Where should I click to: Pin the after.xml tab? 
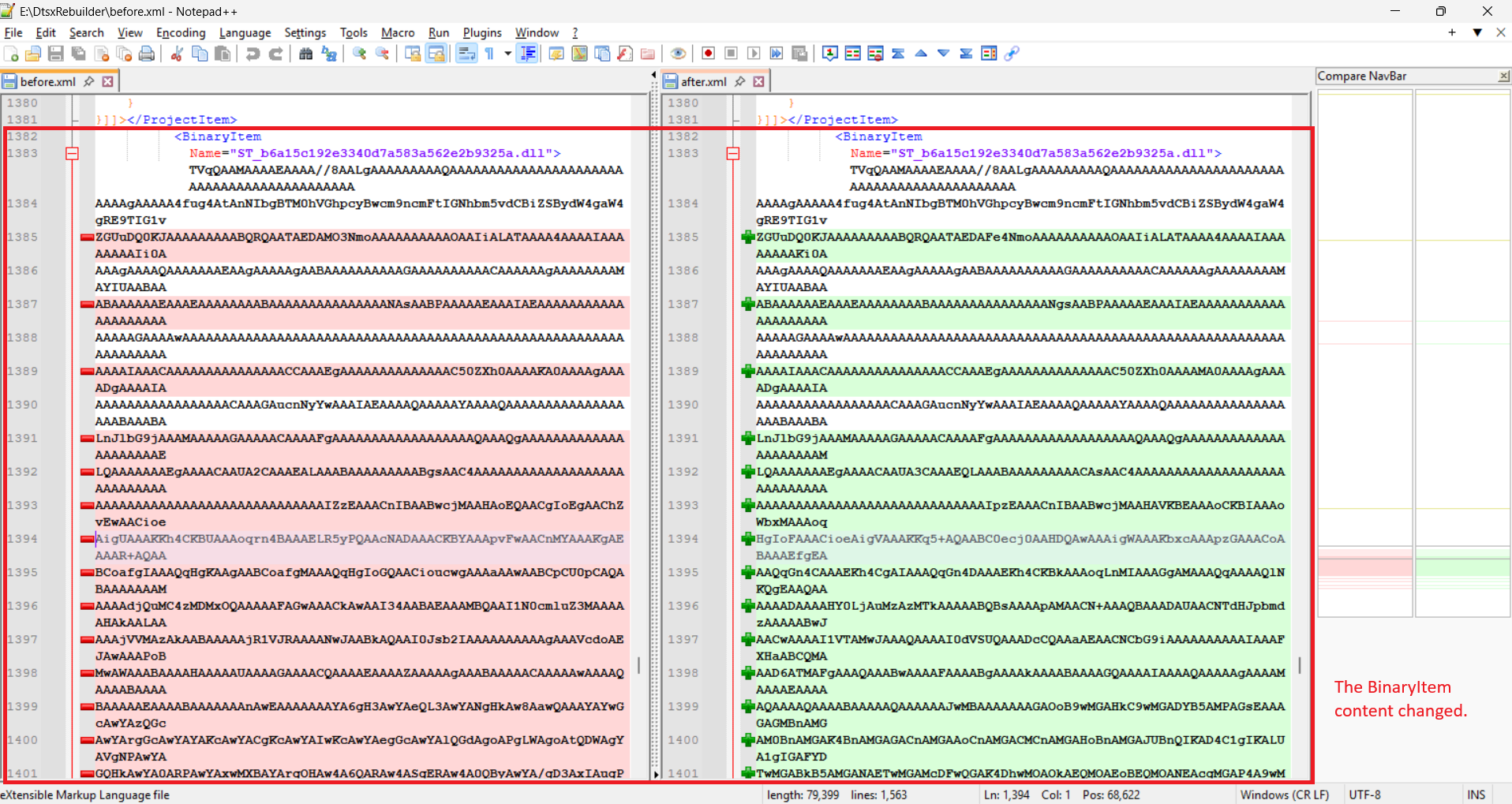tap(739, 81)
